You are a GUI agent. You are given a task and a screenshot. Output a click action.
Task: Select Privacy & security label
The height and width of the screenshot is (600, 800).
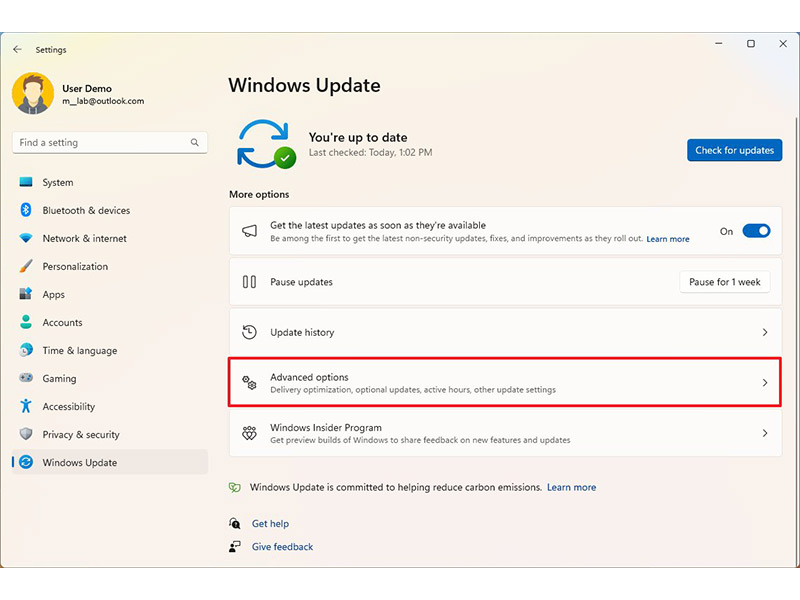pyautogui.click(x=81, y=435)
